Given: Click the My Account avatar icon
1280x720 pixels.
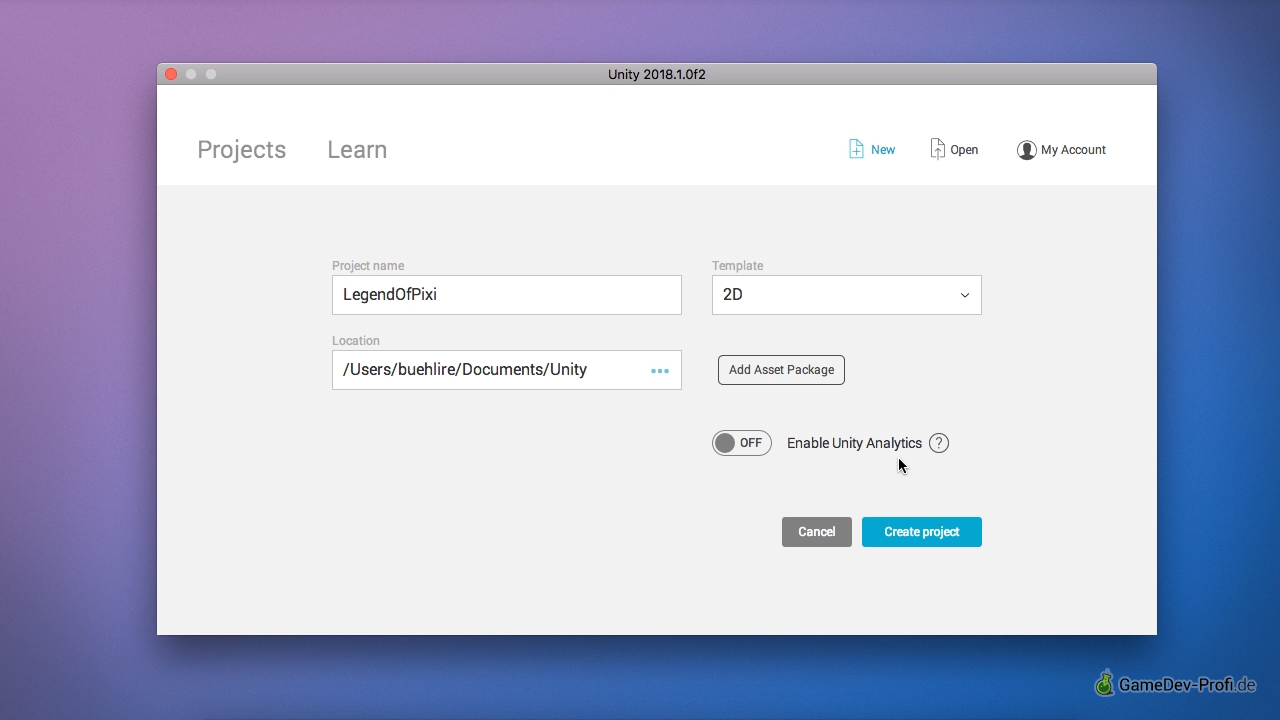Looking at the screenshot, I should tap(1026, 150).
